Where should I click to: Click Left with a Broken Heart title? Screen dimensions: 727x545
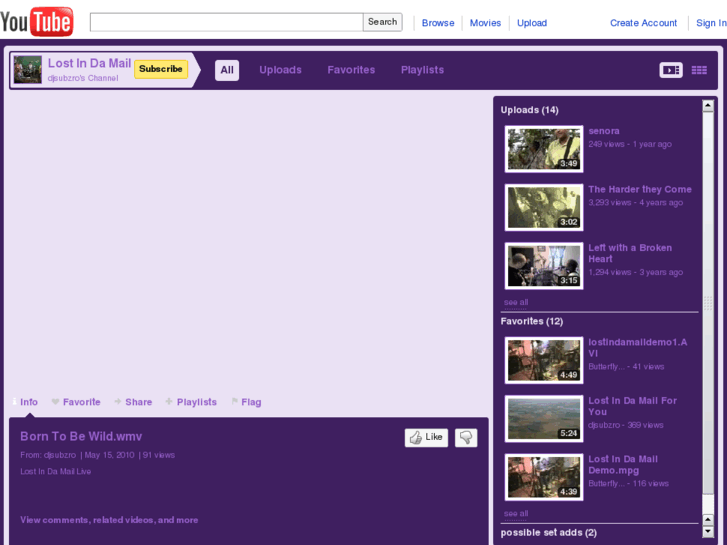(x=630, y=253)
